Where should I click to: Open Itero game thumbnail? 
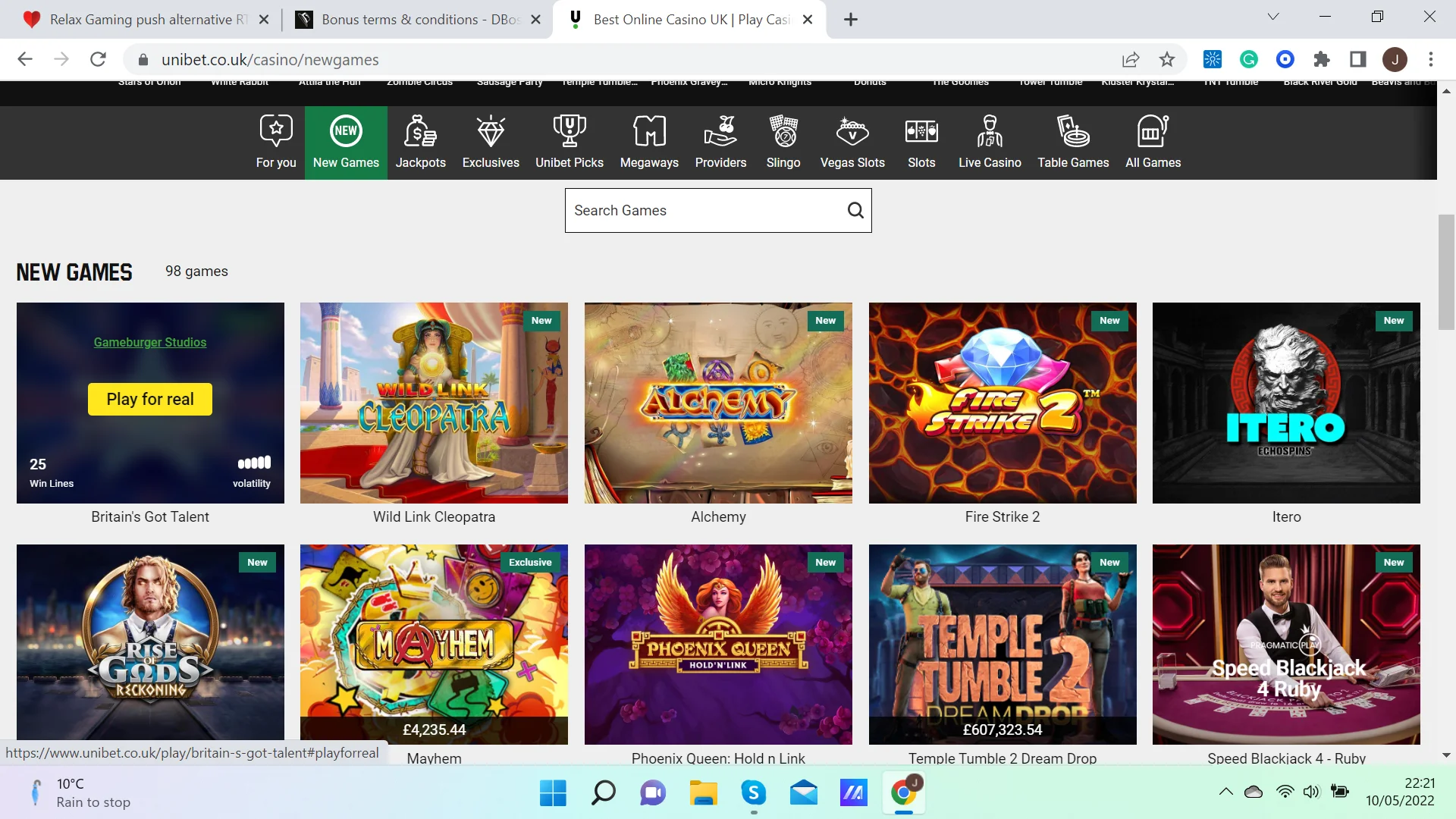pos(1286,403)
